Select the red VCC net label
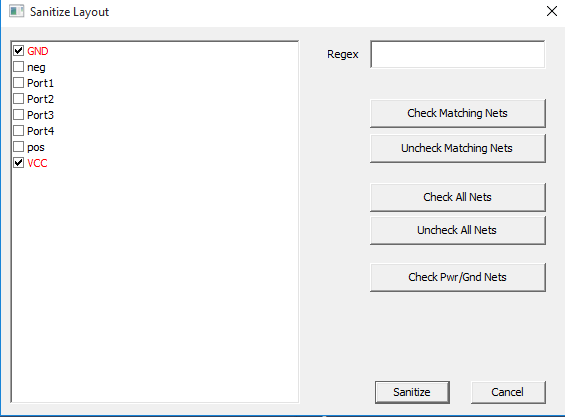 point(37,163)
